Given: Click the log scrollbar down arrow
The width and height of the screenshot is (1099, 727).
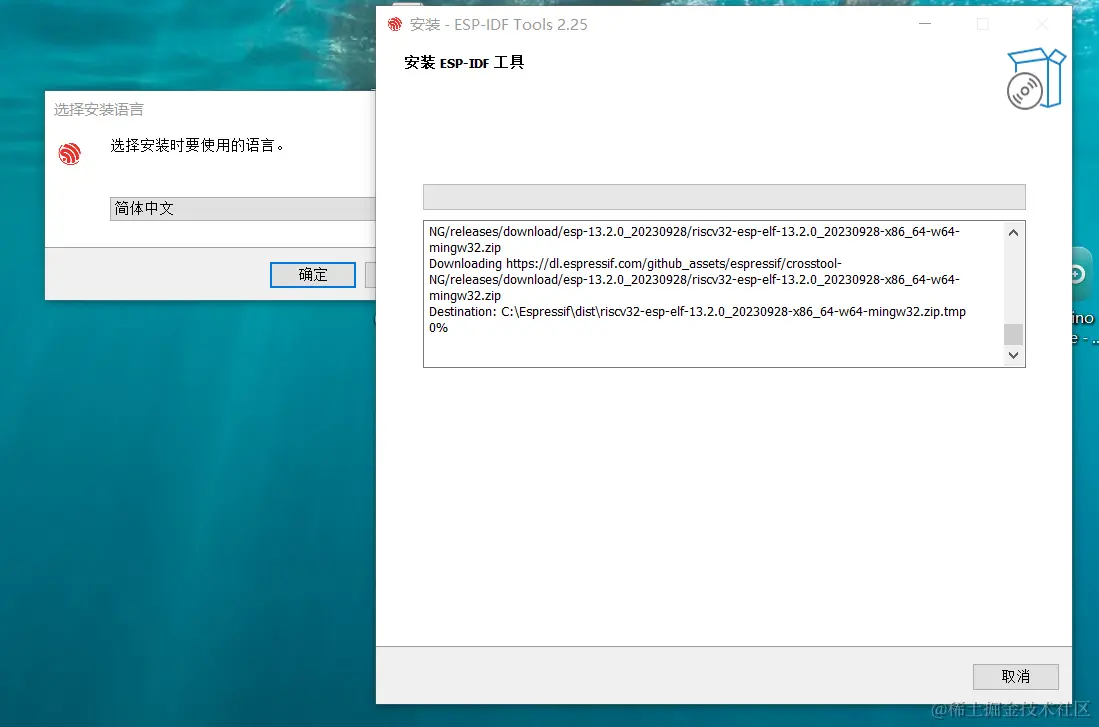Looking at the screenshot, I should pyautogui.click(x=1013, y=355).
